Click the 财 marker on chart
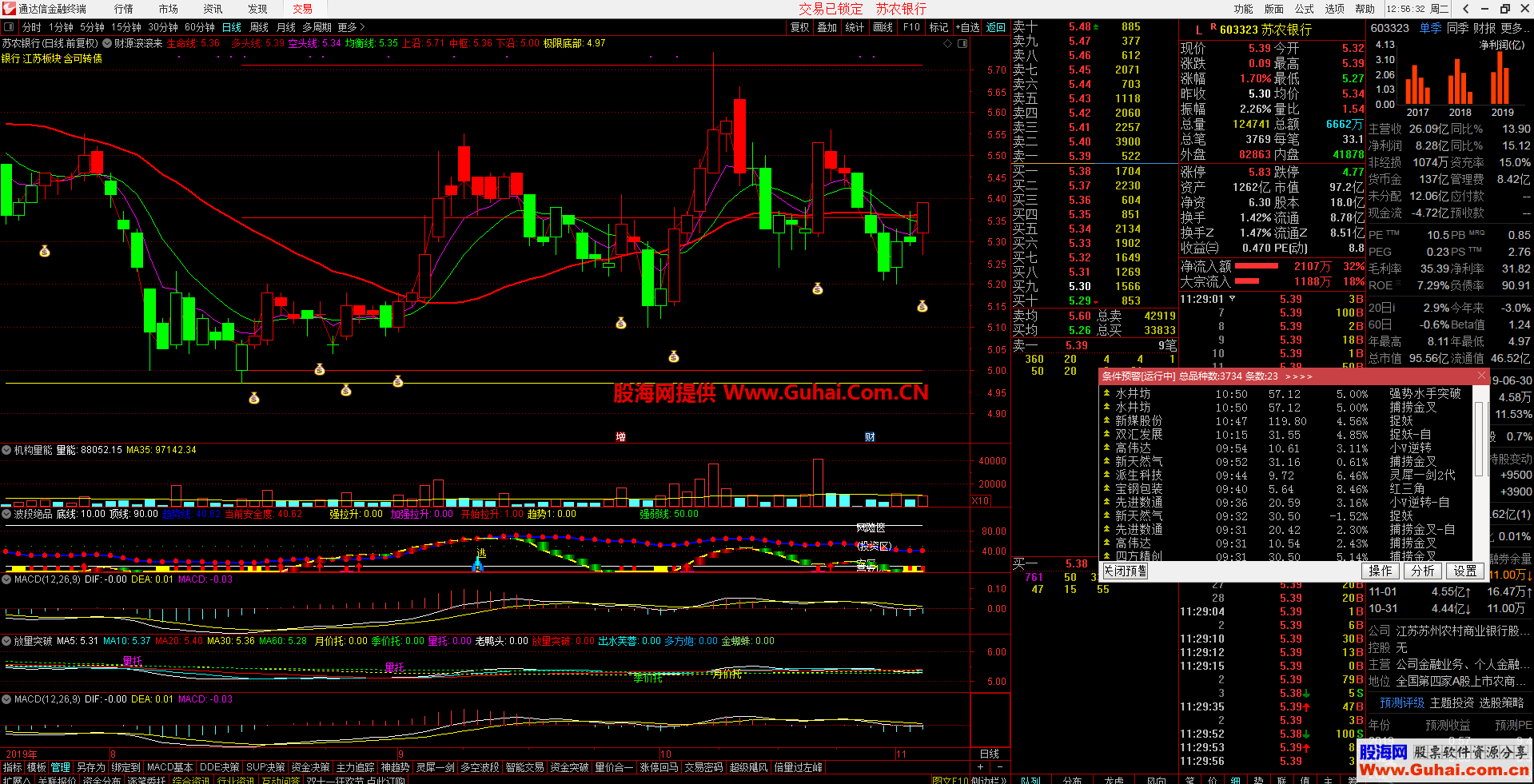Viewport: 1534px width, 784px height. coord(870,436)
